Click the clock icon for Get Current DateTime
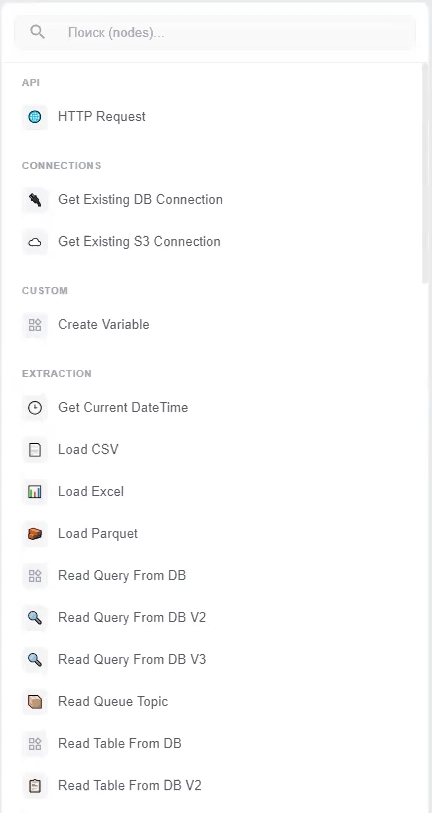This screenshot has height=813, width=432. 35,408
